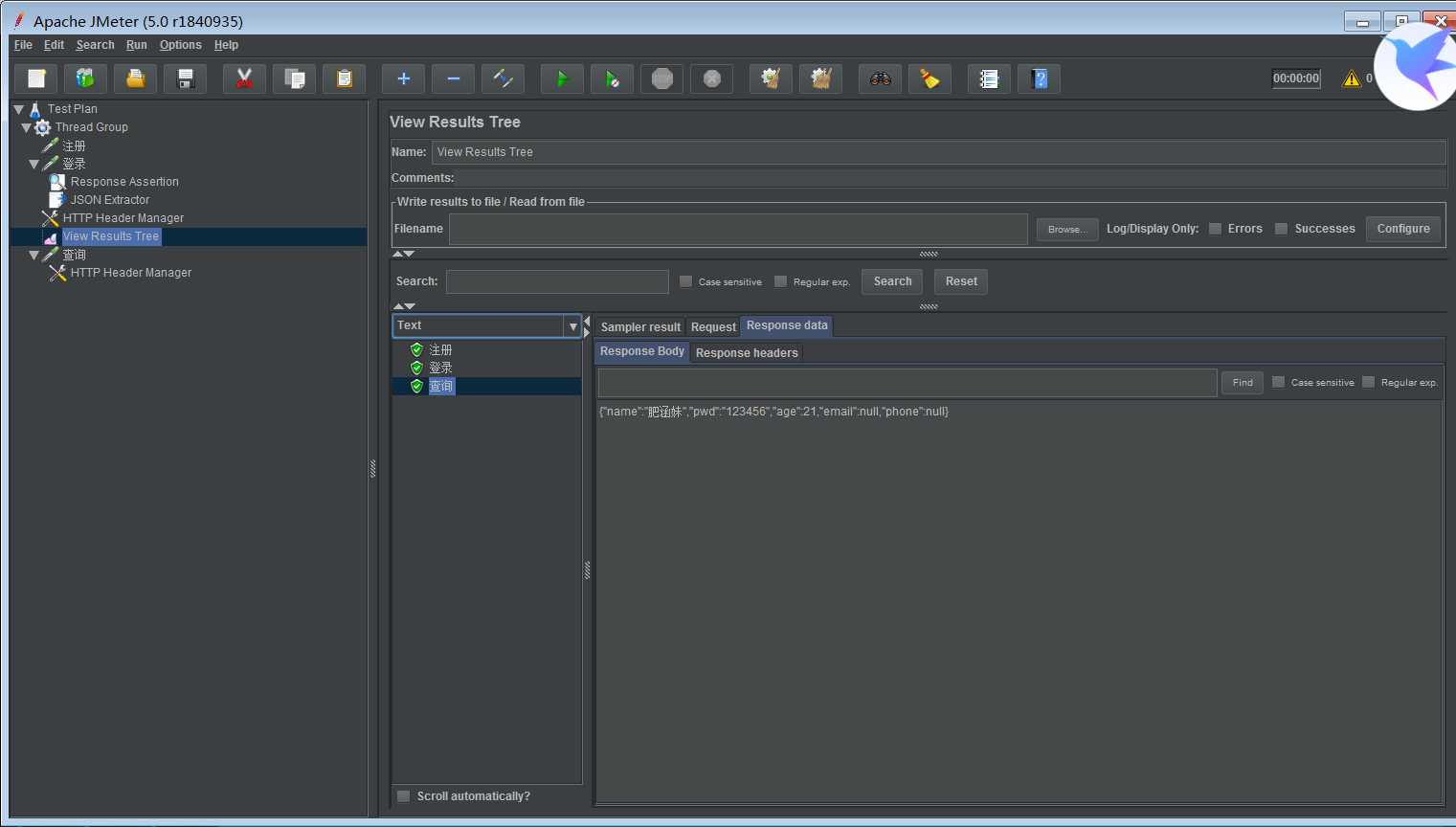Enable Scroll automatically checkbox
This screenshot has width=1456, height=827.
(x=404, y=796)
